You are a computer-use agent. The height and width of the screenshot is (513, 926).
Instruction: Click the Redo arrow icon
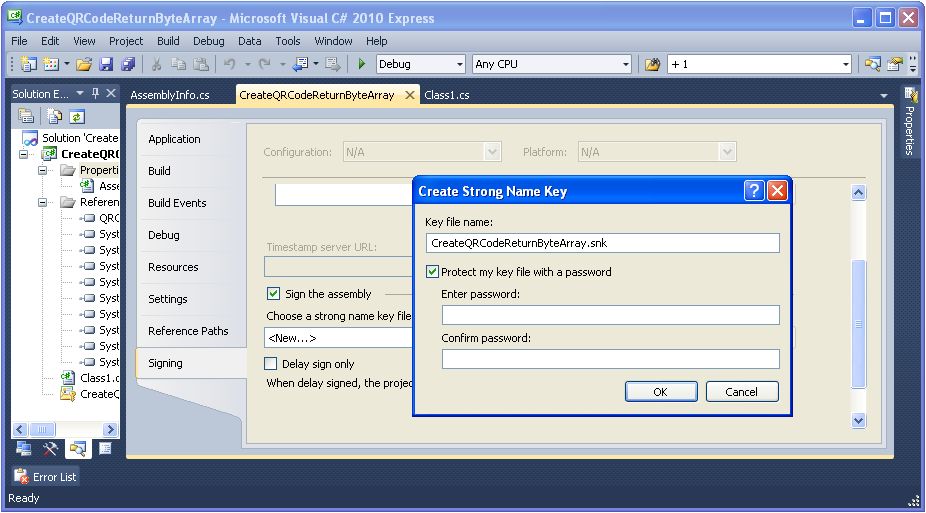(265, 64)
